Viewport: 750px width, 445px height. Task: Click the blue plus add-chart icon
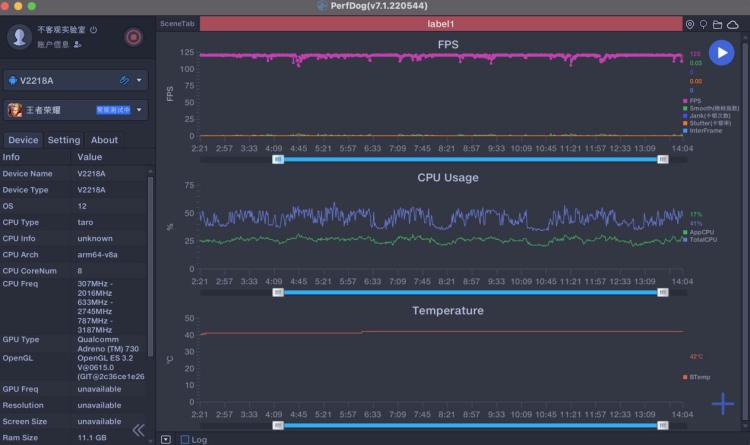coord(723,404)
